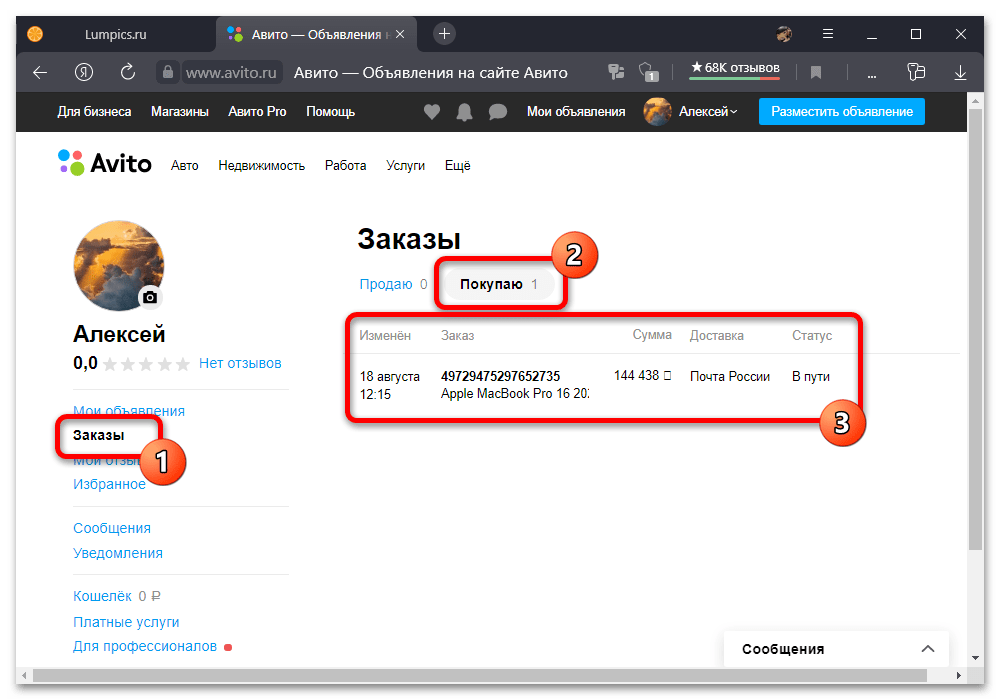Reload the page with refresh icon
This screenshot has height=700, width=1000.
coord(128,72)
